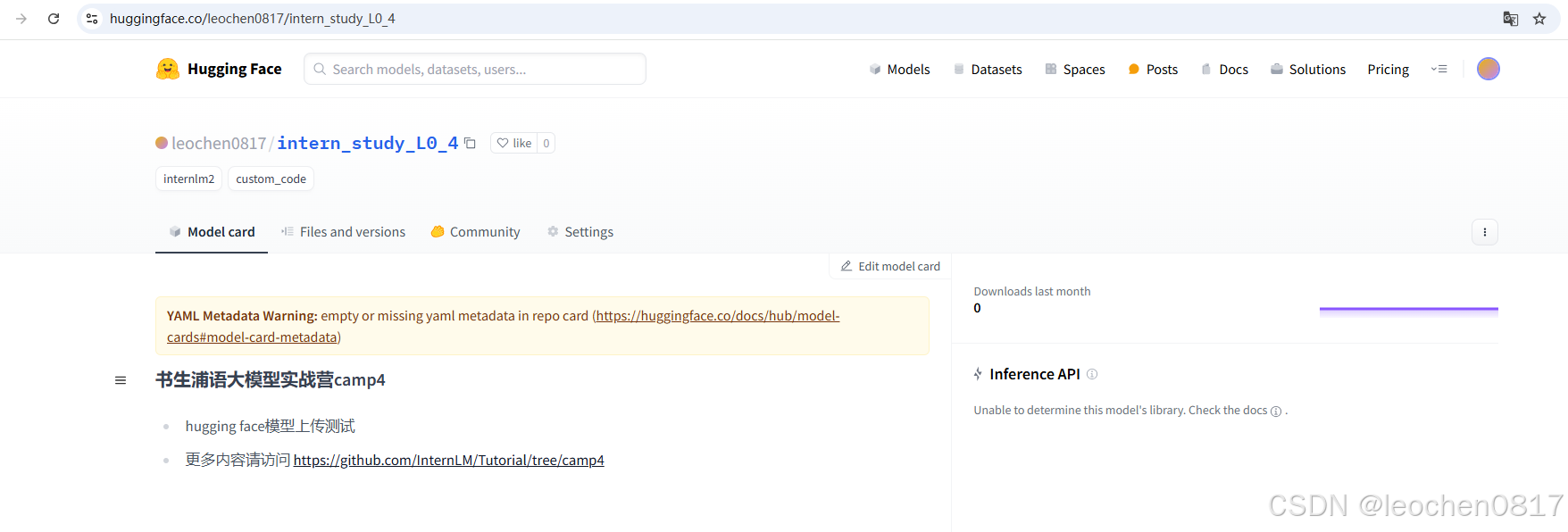Click the intern_study_L0_4 model name
The width and height of the screenshot is (1568, 532).
368,143
